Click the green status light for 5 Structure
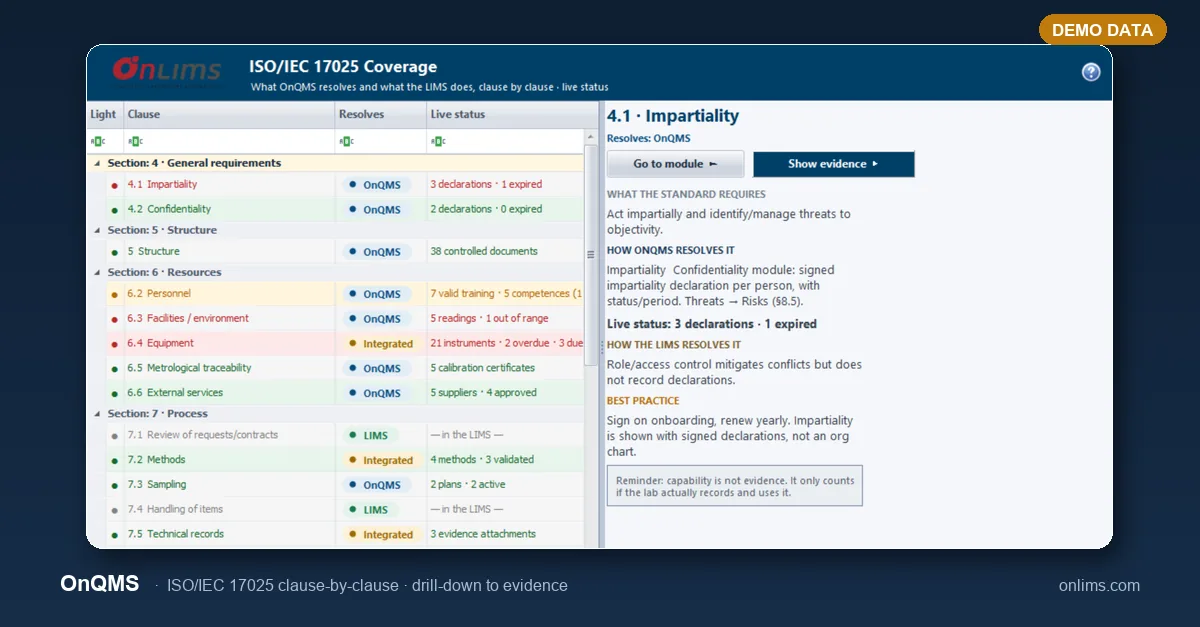 pyautogui.click(x=115, y=252)
